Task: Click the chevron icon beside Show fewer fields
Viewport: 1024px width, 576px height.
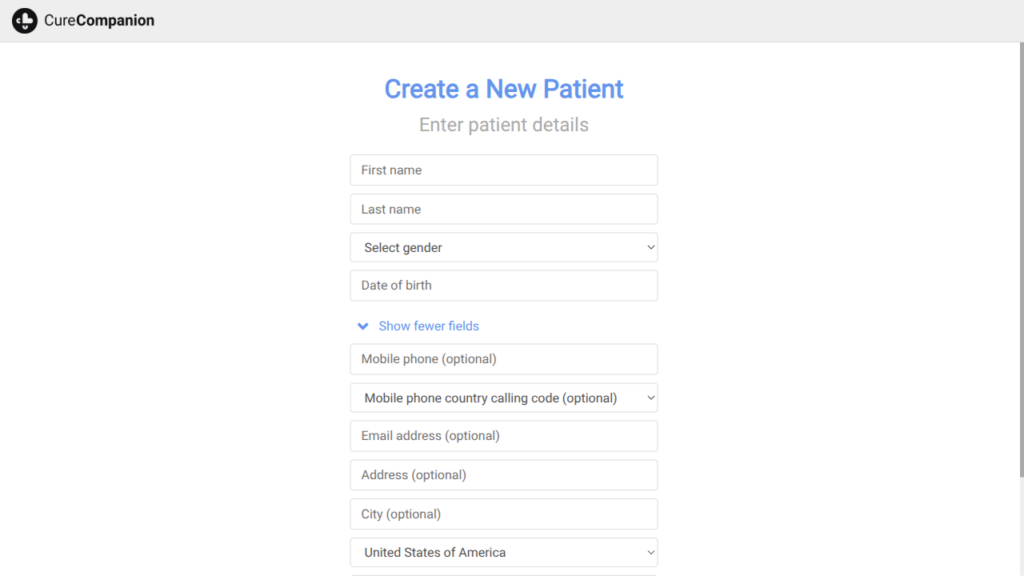Action: pyautogui.click(x=363, y=326)
